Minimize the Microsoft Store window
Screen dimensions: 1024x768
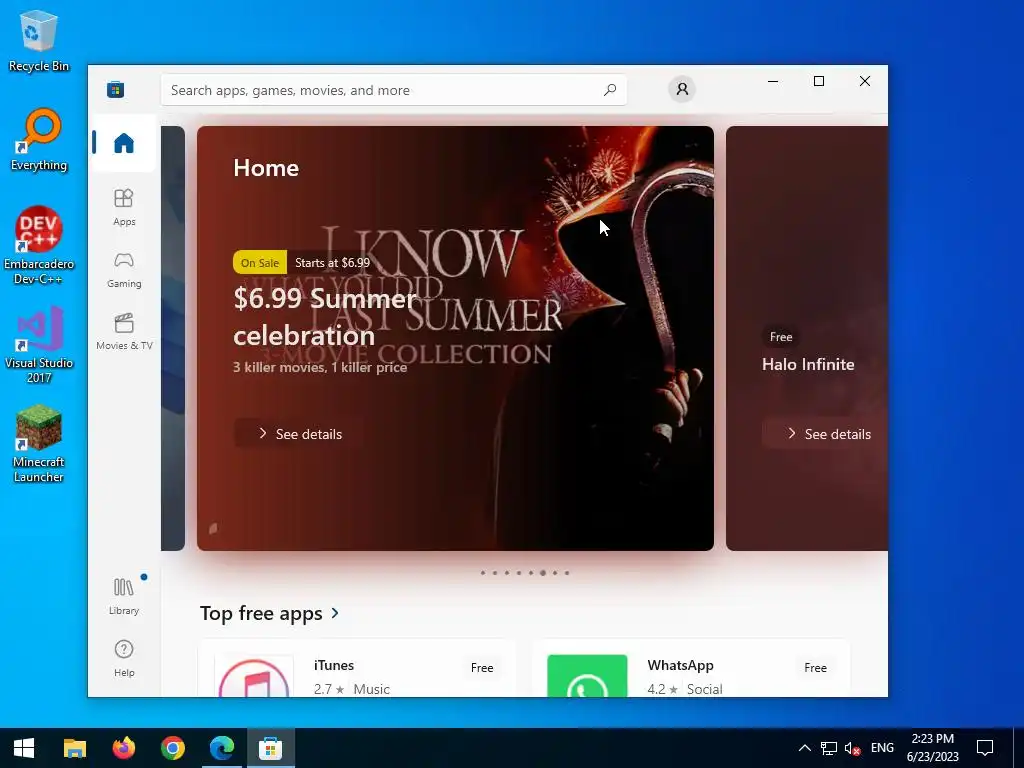pos(773,81)
